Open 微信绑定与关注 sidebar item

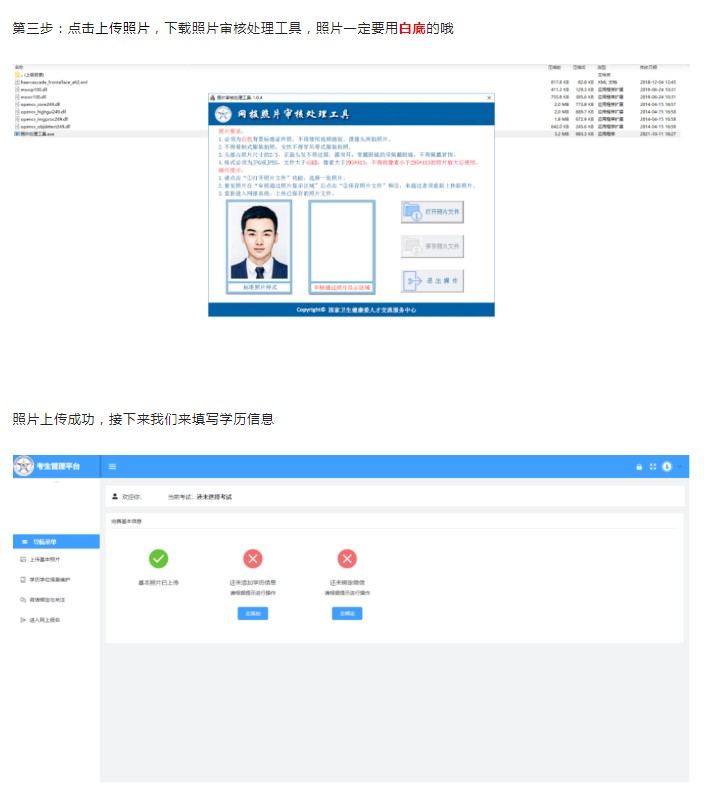pyautogui.click(x=50, y=600)
